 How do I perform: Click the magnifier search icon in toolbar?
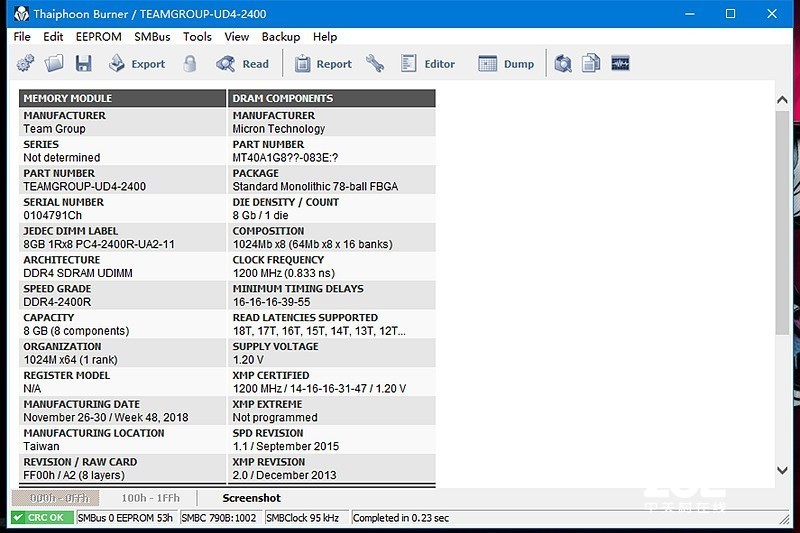click(x=563, y=64)
